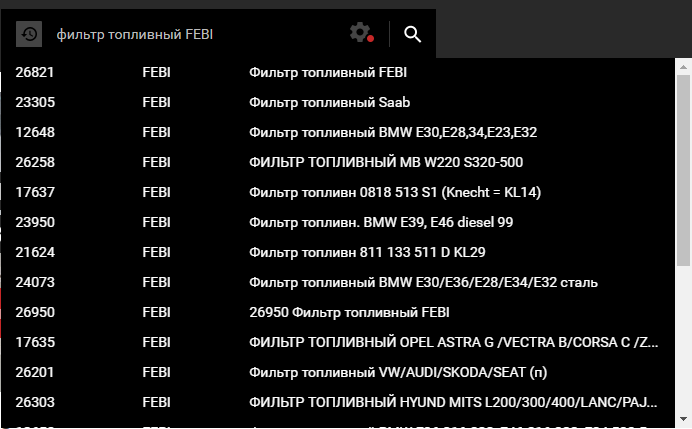Open the search history icon
The width and height of the screenshot is (692, 429).
click(29, 34)
